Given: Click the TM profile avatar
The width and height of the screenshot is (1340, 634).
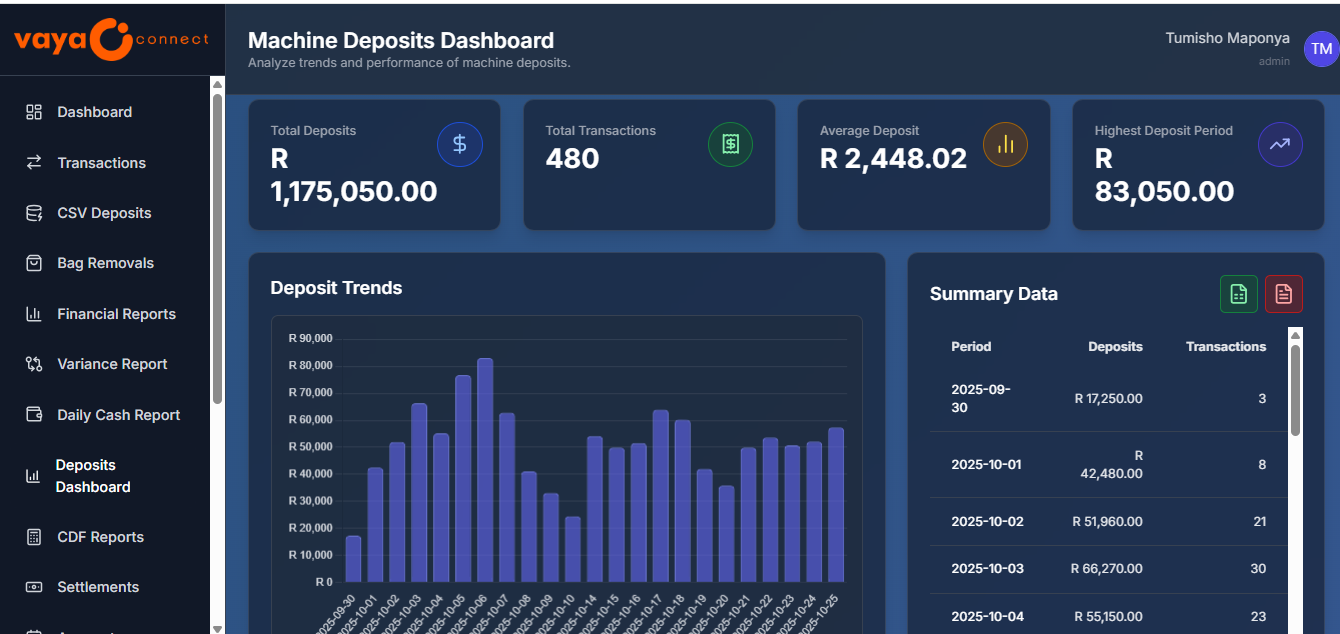Looking at the screenshot, I should pyautogui.click(x=1321, y=48).
